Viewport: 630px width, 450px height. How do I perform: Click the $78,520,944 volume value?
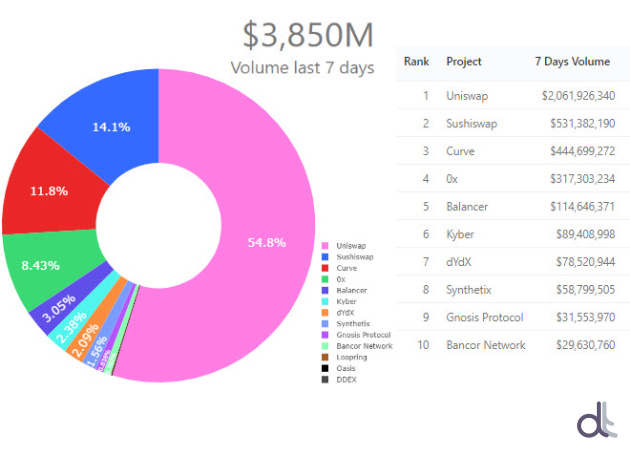tap(585, 262)
